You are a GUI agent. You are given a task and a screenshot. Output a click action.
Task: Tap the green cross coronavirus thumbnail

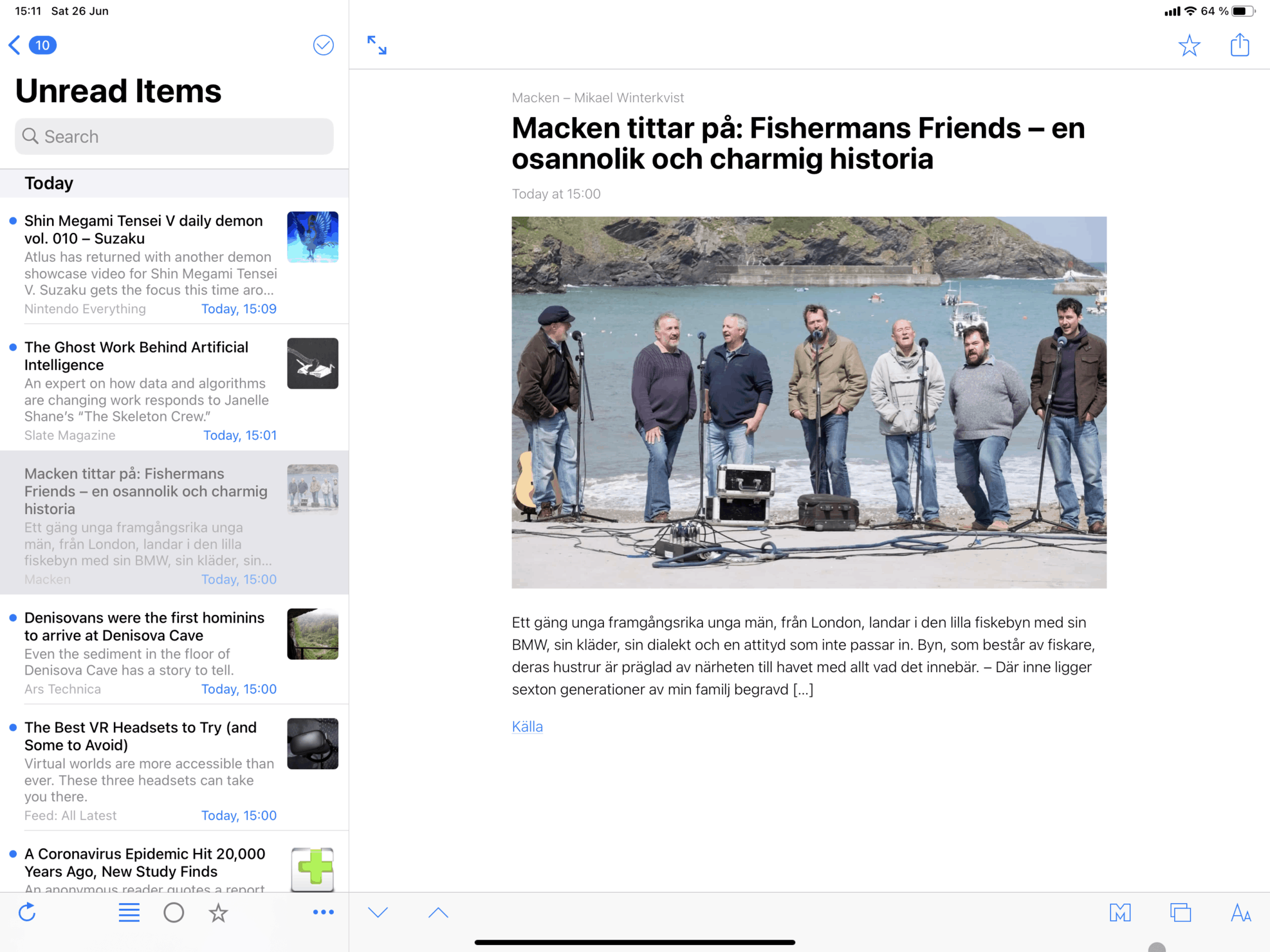coord(313,869)
